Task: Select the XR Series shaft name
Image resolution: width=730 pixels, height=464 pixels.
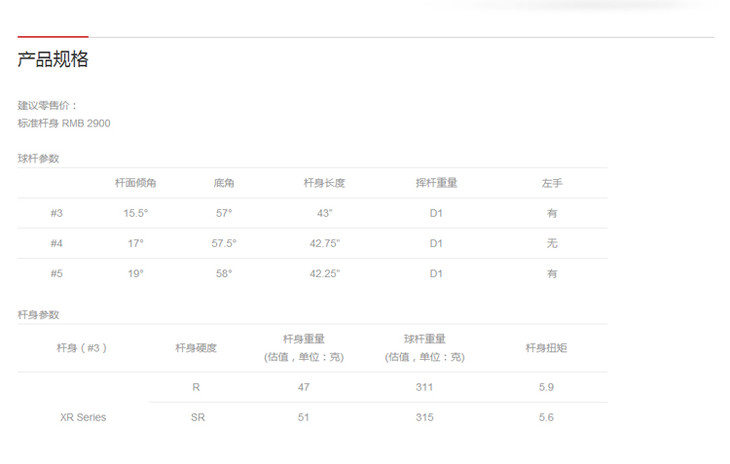Action: pyautogui.click(x=82, y=417)
